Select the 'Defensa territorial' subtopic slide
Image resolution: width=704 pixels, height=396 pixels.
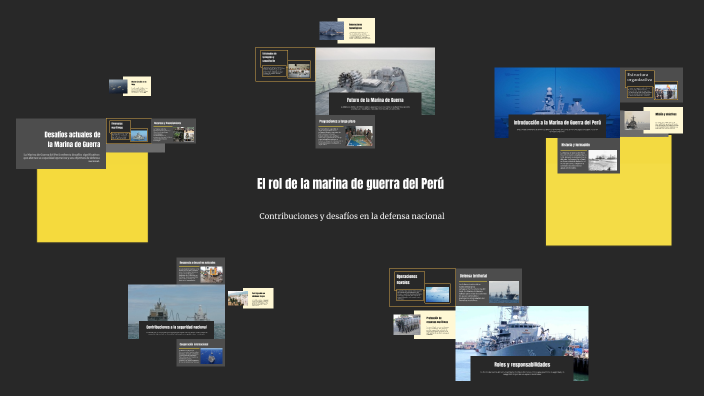pos(488,287)
